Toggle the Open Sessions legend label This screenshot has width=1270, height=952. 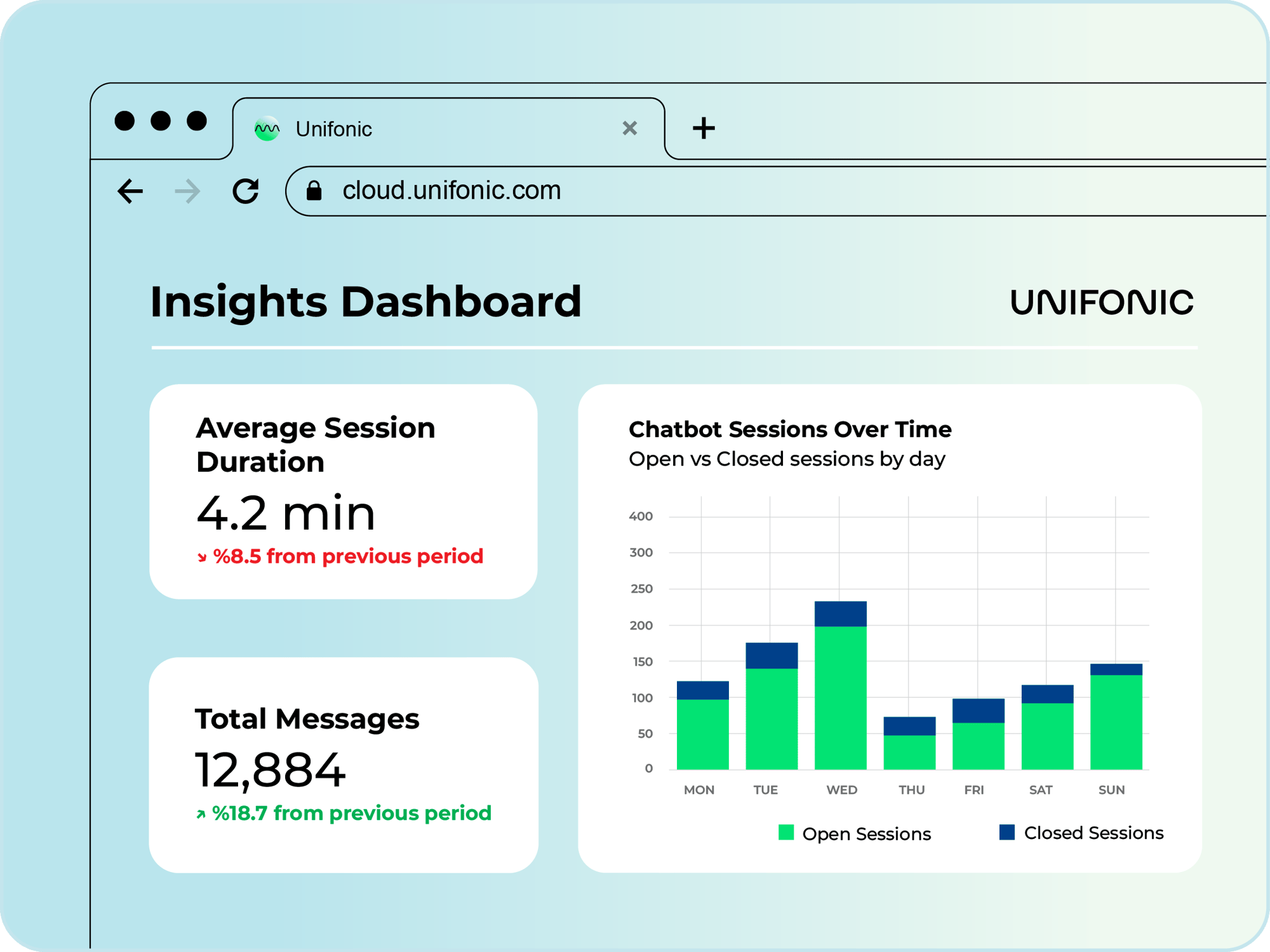(x=867, y=834)
